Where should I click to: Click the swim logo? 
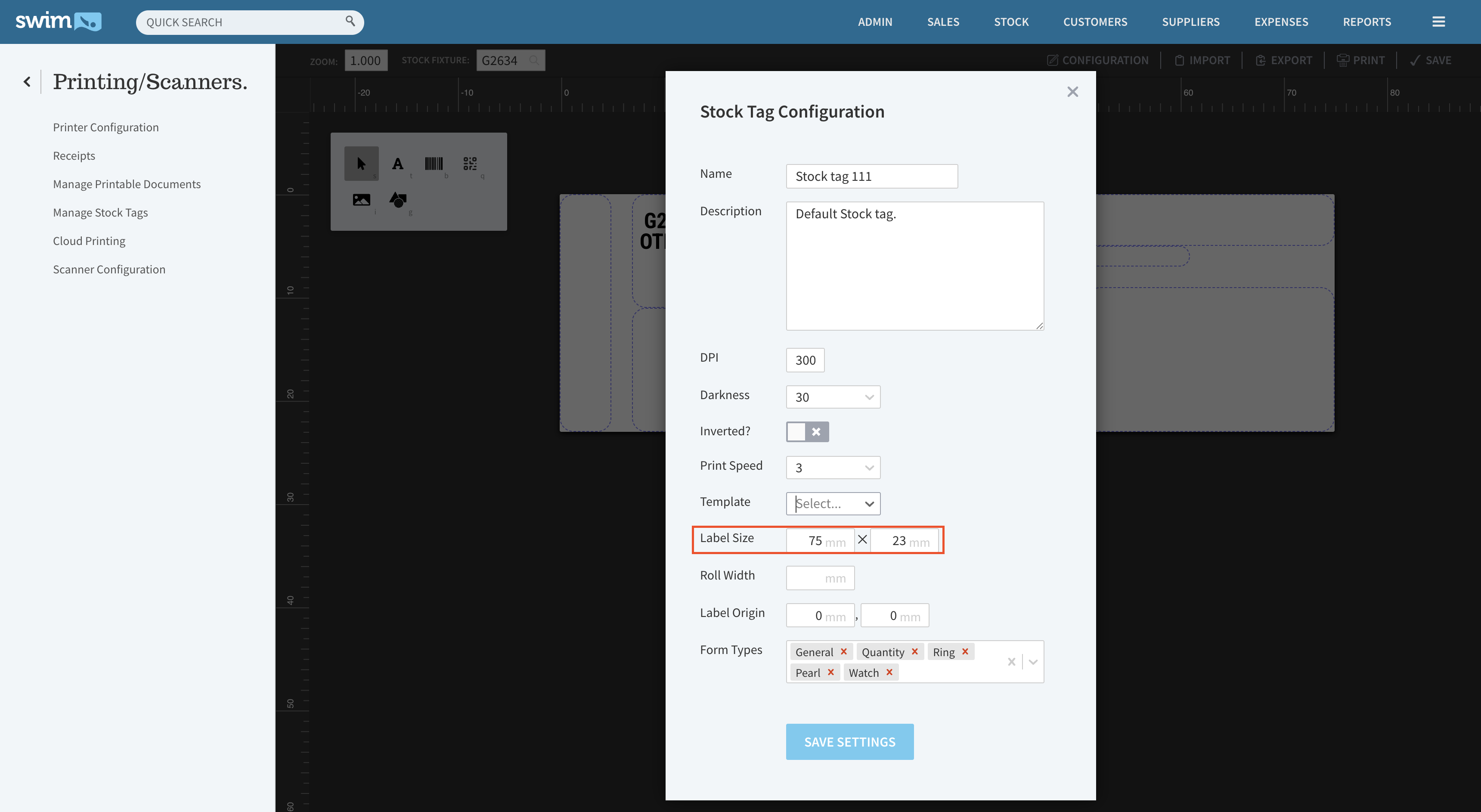coord(58,21)
